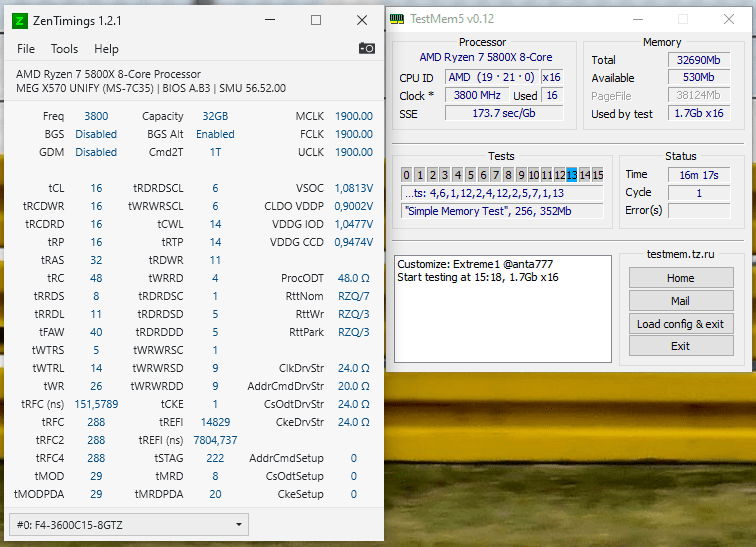Click the tFAW value 40
756x547 pixels.
coord(96,332)
